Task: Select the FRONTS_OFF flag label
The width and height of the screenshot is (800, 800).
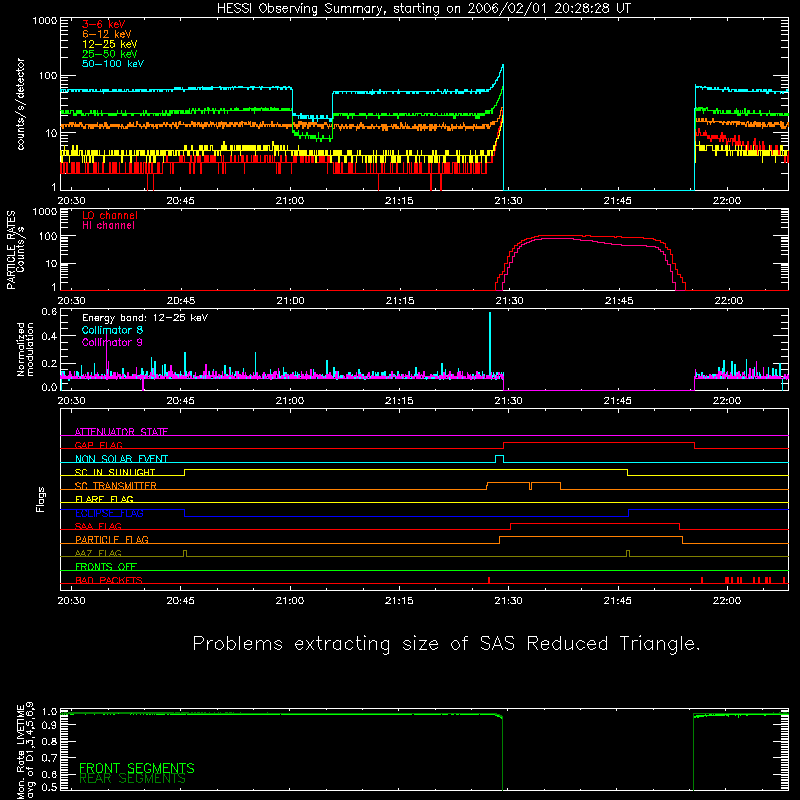Action: coord(106,566)
